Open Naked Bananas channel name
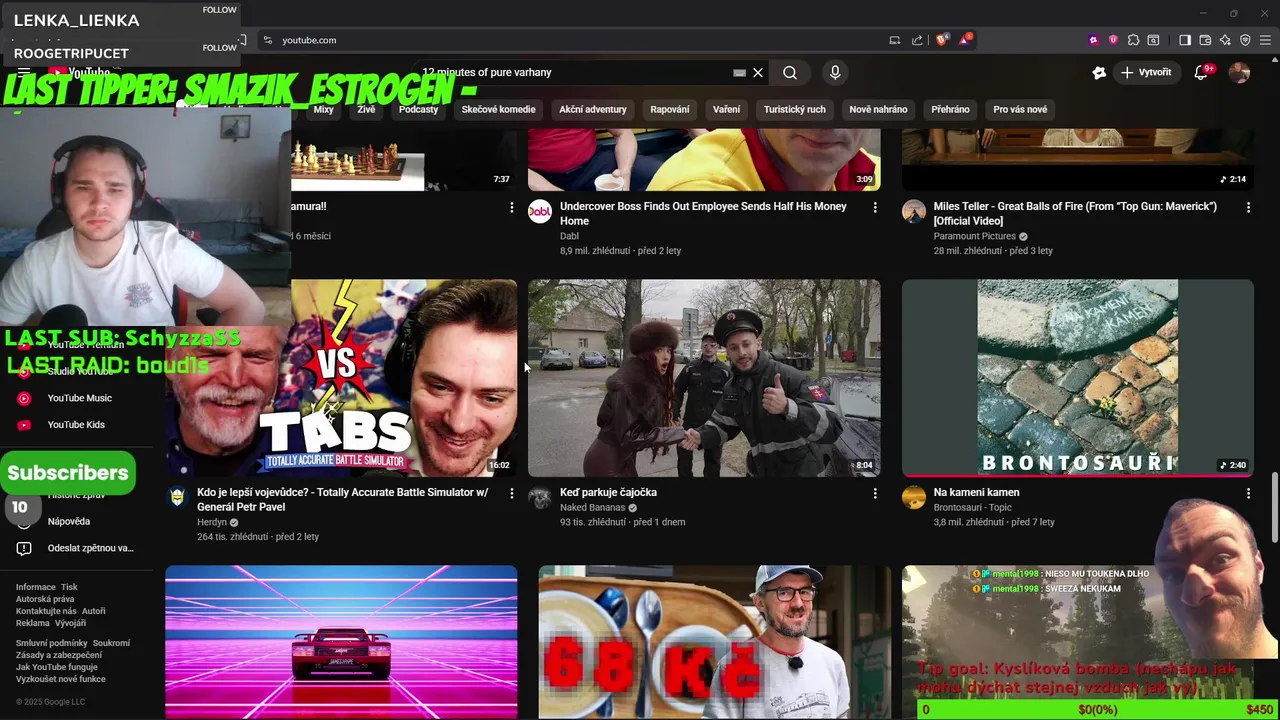 (592, 508)
